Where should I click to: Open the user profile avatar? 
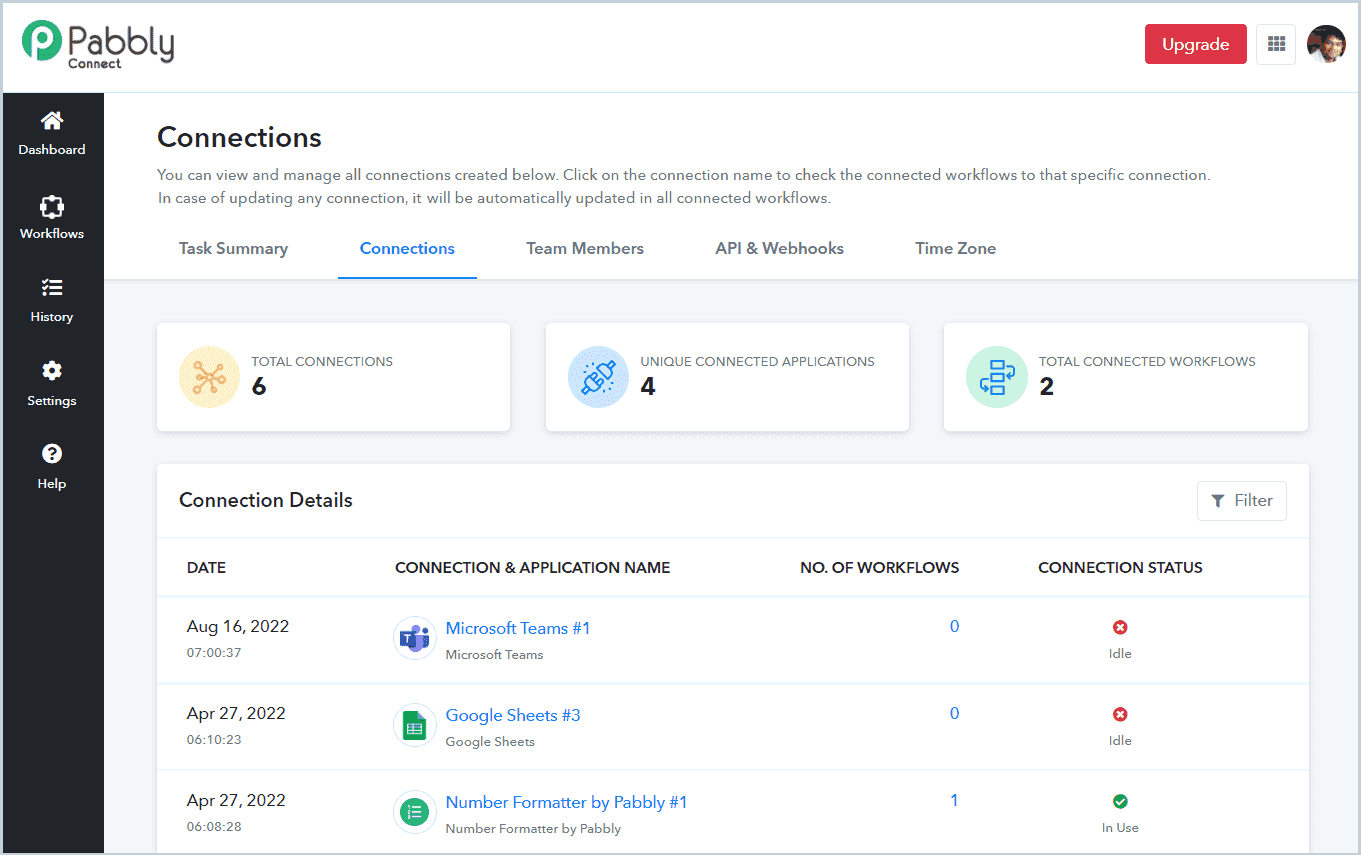click(1326, 44)
